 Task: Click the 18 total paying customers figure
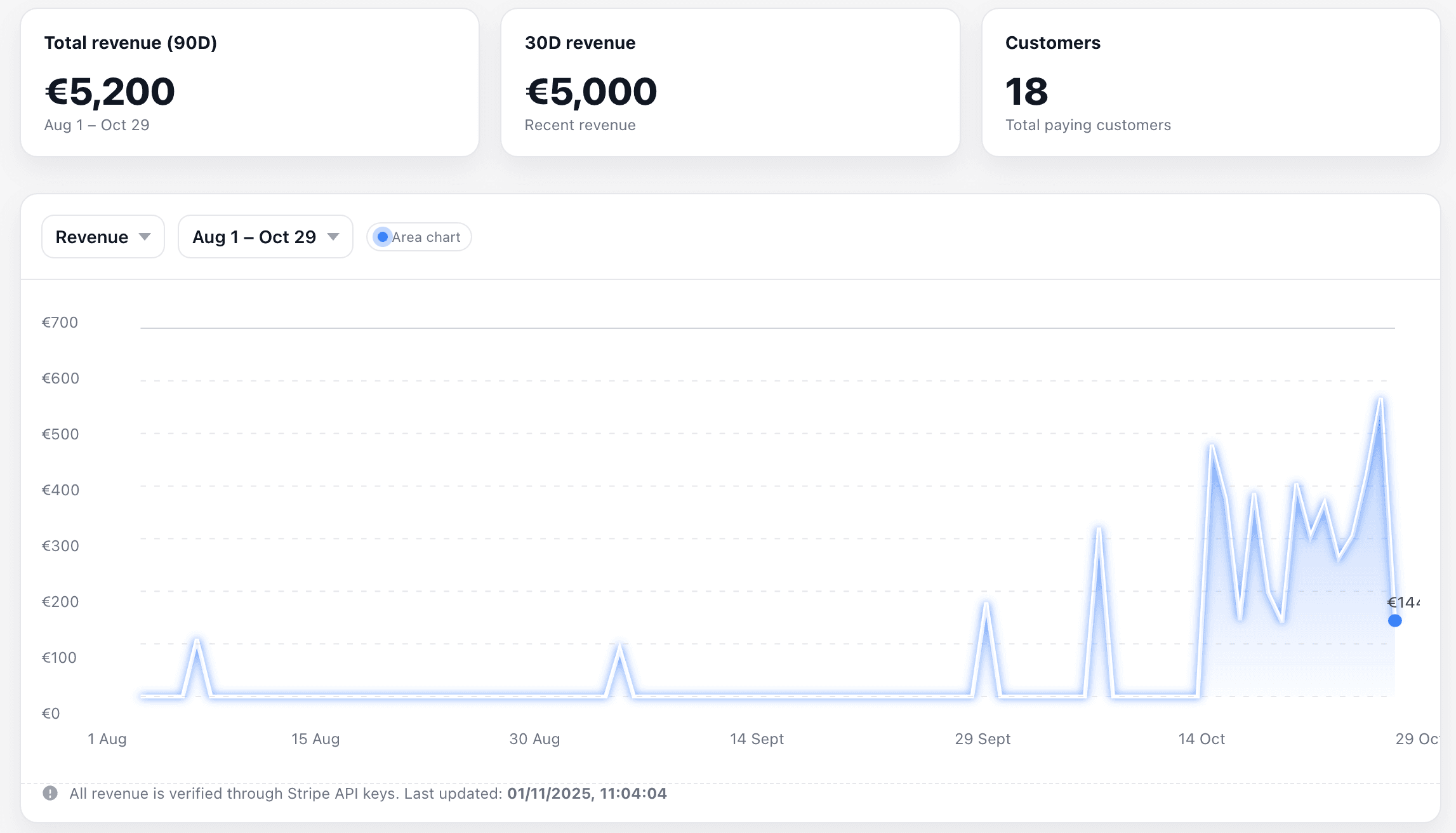click(1026, 91)
